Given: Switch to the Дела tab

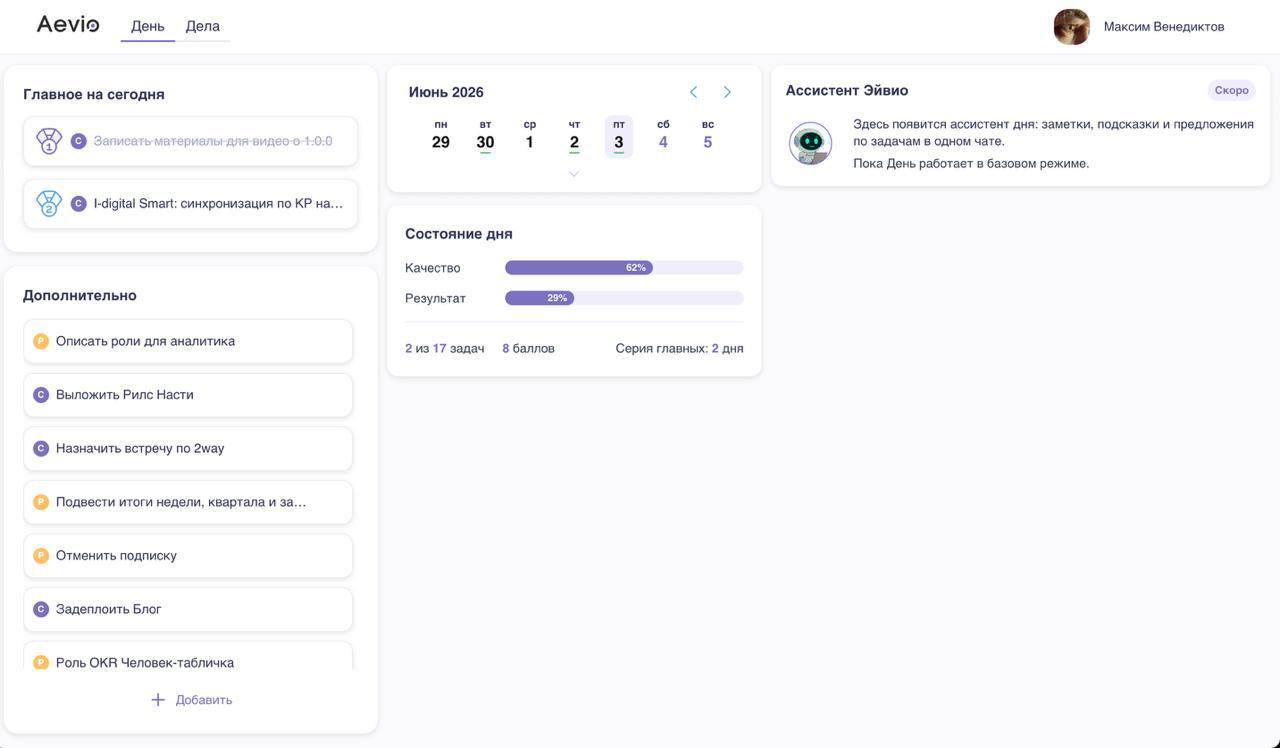Looking at the screenshot, I should [203, 26].
